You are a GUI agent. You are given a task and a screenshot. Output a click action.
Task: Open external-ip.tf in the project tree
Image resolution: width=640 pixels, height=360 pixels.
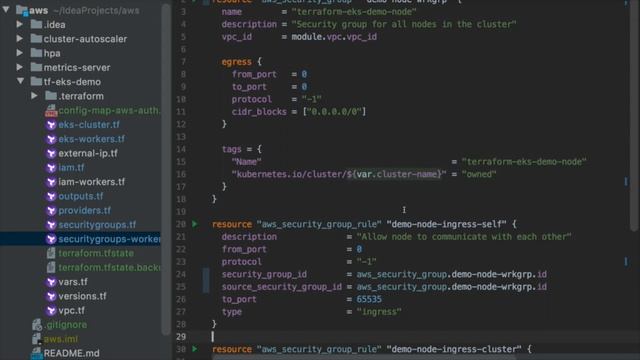click(x=88, y=153)
